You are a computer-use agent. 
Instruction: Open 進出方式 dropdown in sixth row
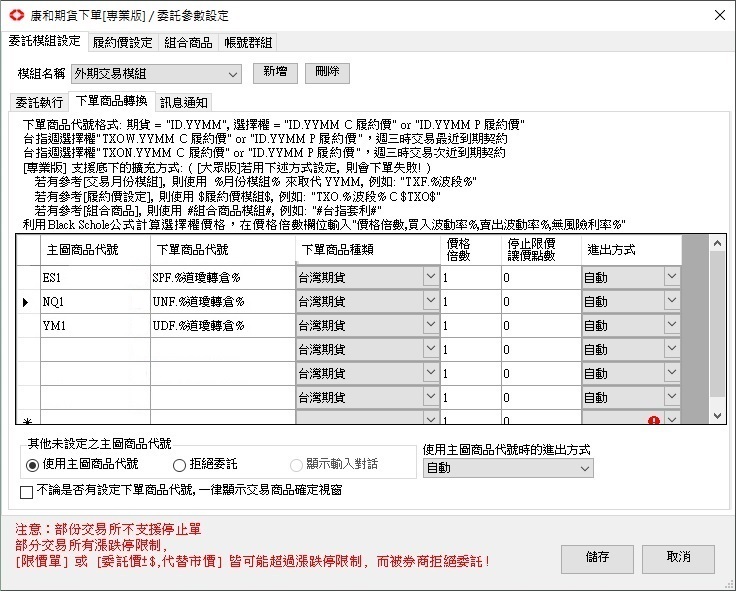click(x=631, y=397)
